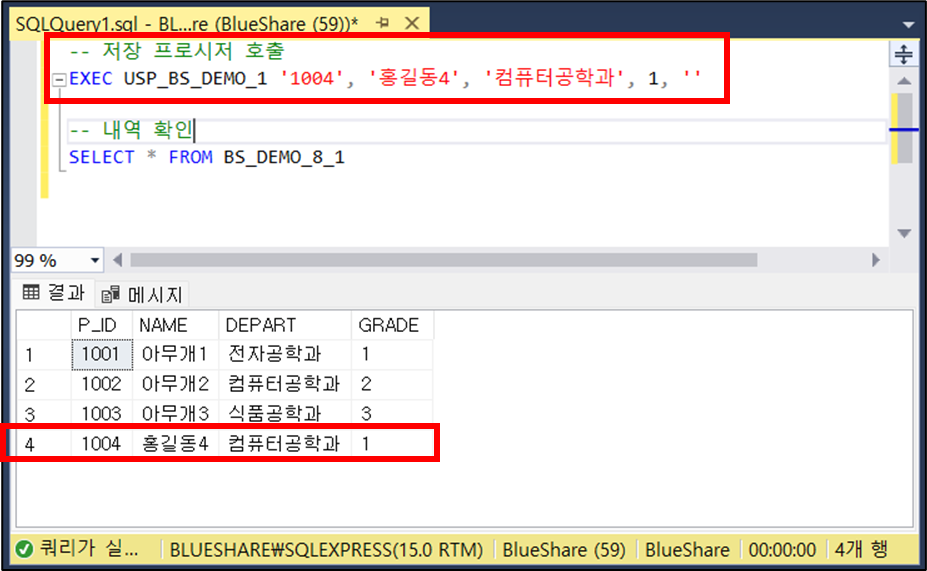Image resolution: width=927 pixels, height=571 pixels.
Task: Click USP_BS_DEMO_1 procedure name in editor
Action: point(195,78)
